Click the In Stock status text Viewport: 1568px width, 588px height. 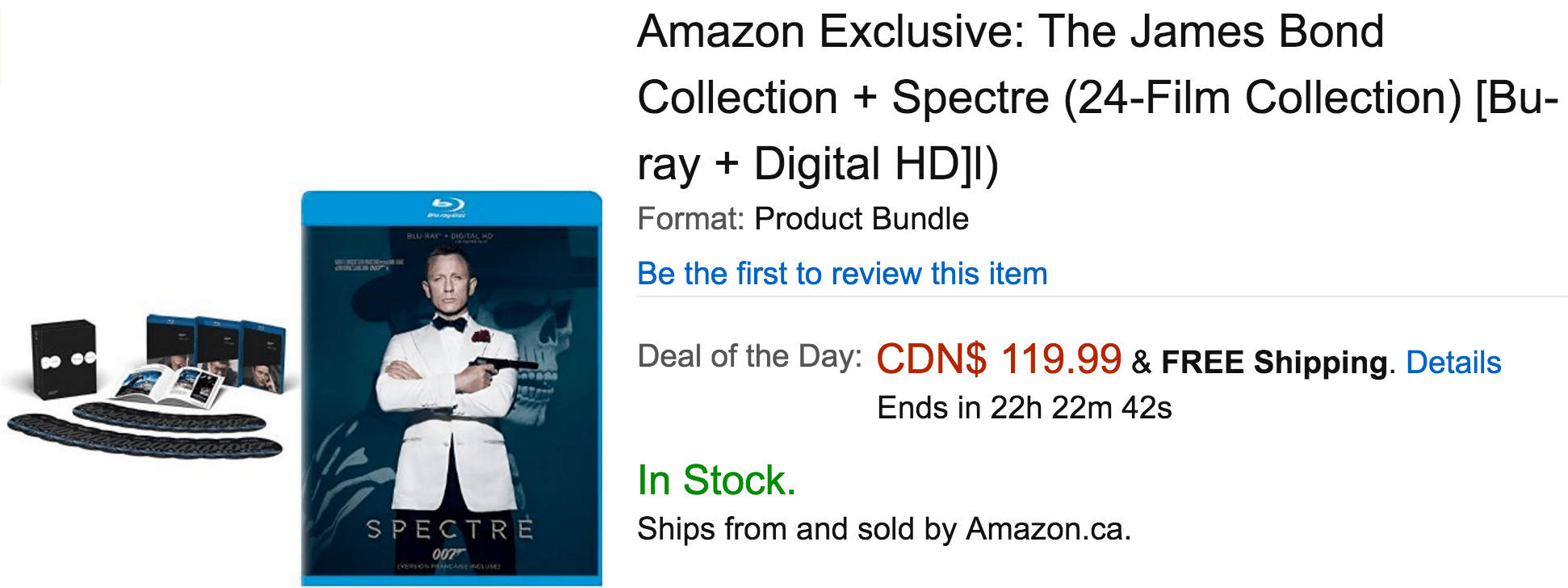(716, 481)
